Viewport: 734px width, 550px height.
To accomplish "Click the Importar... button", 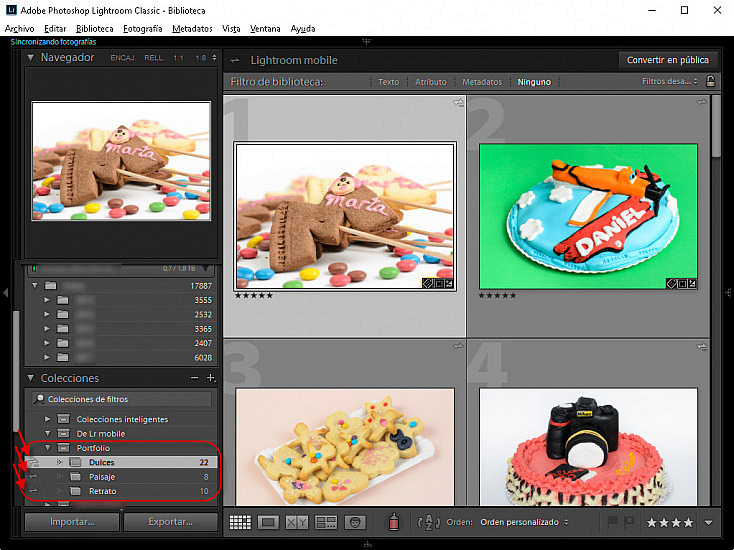I will pos(72,521).
